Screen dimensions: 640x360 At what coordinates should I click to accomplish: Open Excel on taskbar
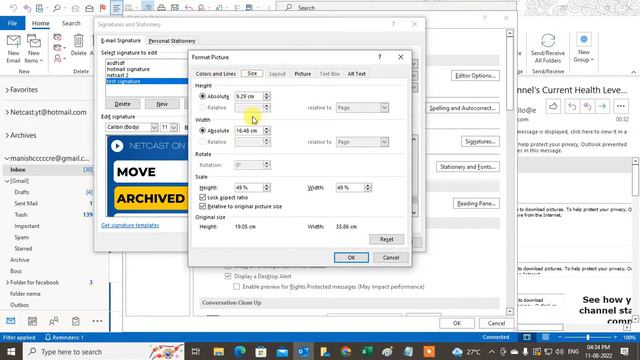pyautogui.click(x=367, y=351)
